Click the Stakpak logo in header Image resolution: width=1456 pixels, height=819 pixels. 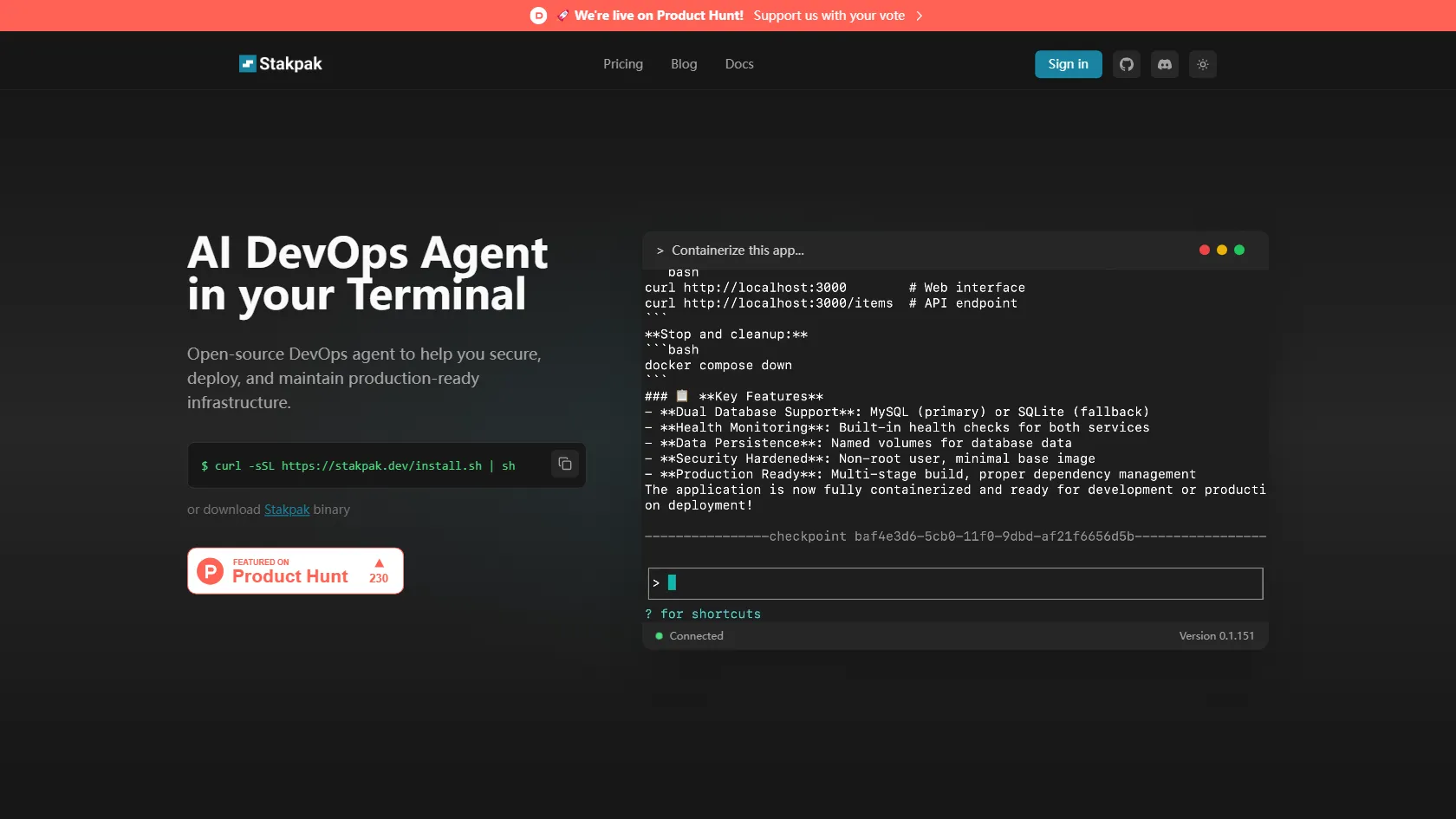coord(280,64)
